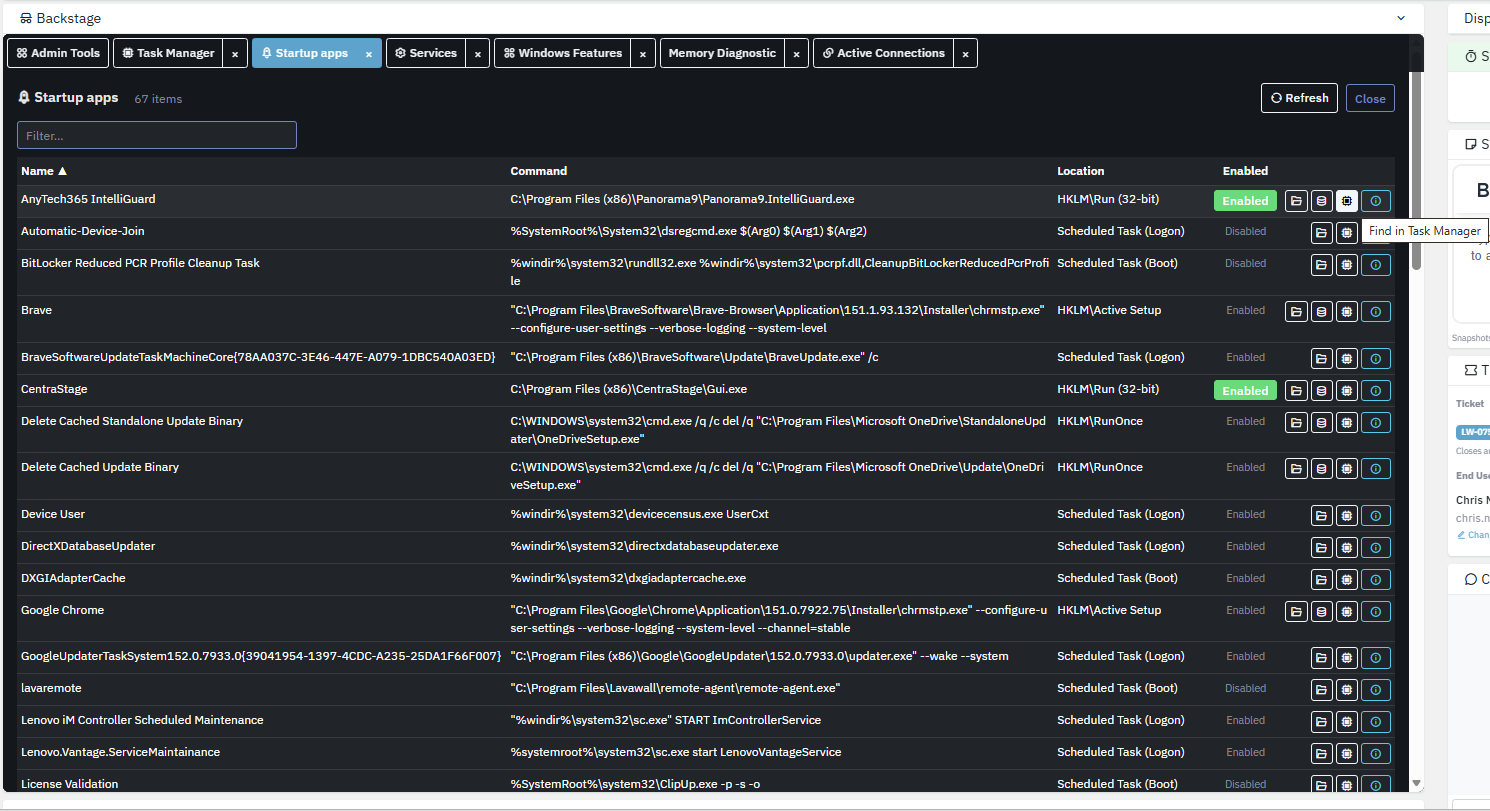
Task: Open folder icon for CentraStage row
Action: [x=1296, y=391]
